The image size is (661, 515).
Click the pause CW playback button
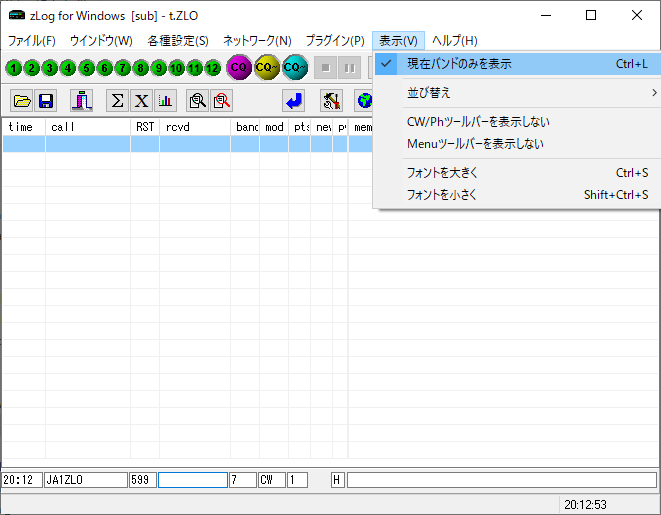click(x=349, y=68)
